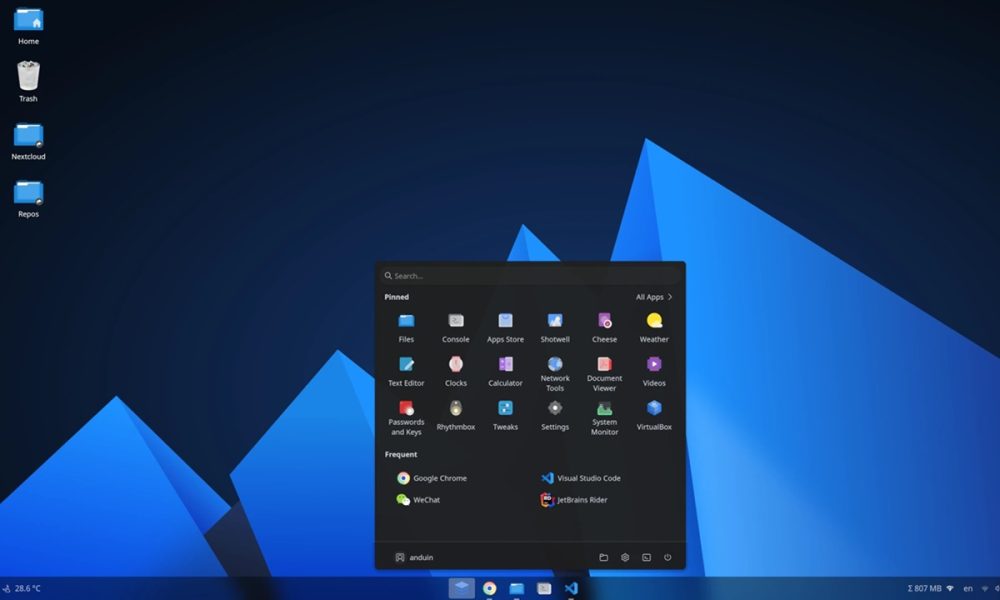Open VirtualBox from pinned apps

pyautogui.click(x=654, y=413)
